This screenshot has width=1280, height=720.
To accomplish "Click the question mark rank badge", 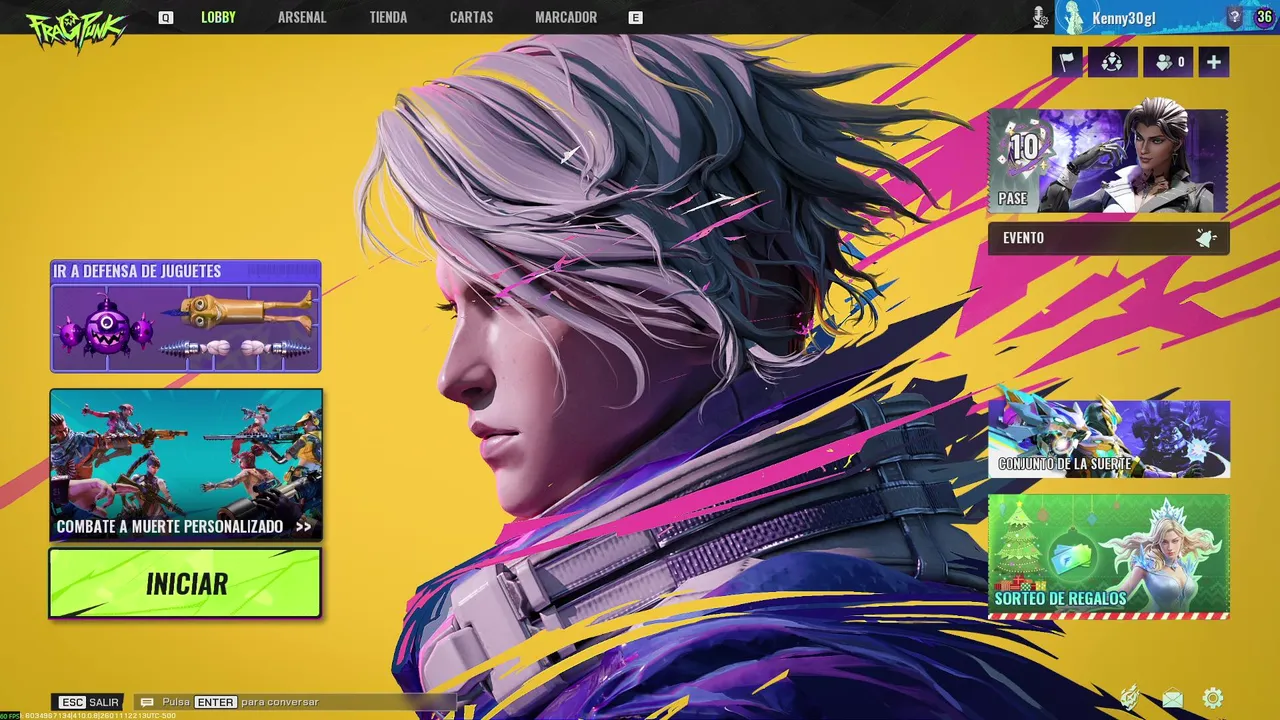I will pos(1235,17).
